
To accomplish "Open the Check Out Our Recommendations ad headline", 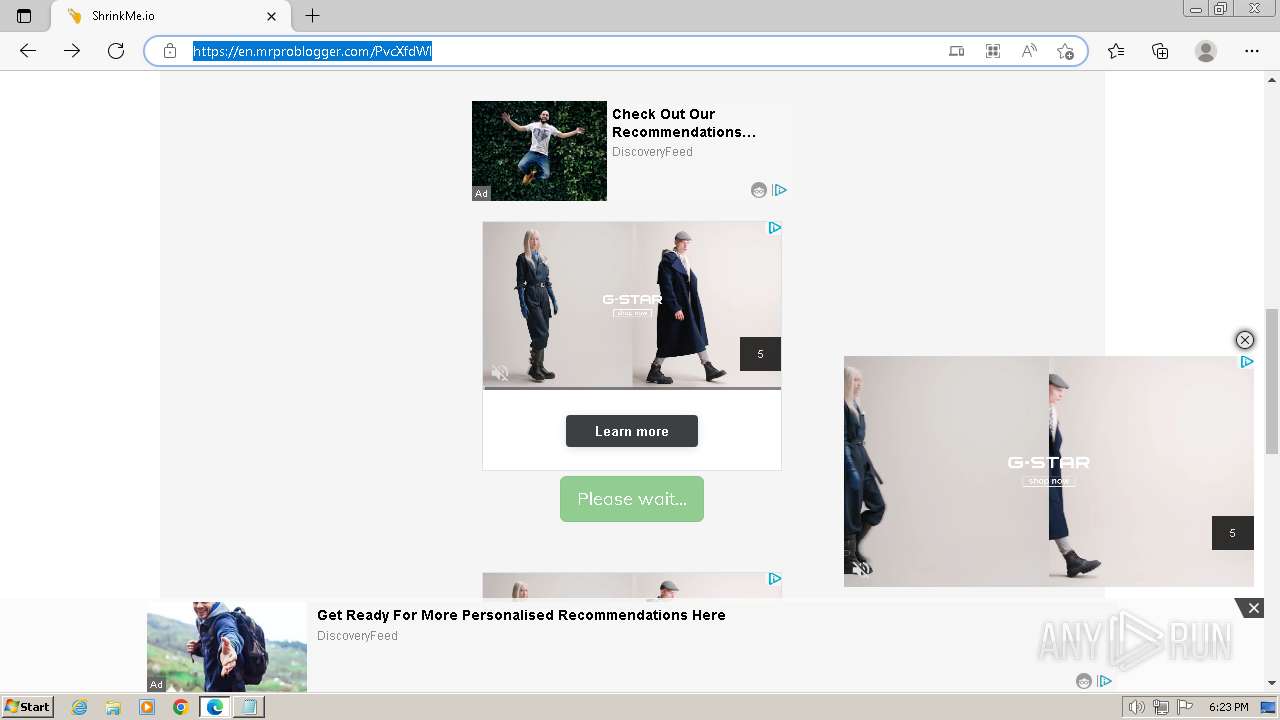I will (684, 123).
